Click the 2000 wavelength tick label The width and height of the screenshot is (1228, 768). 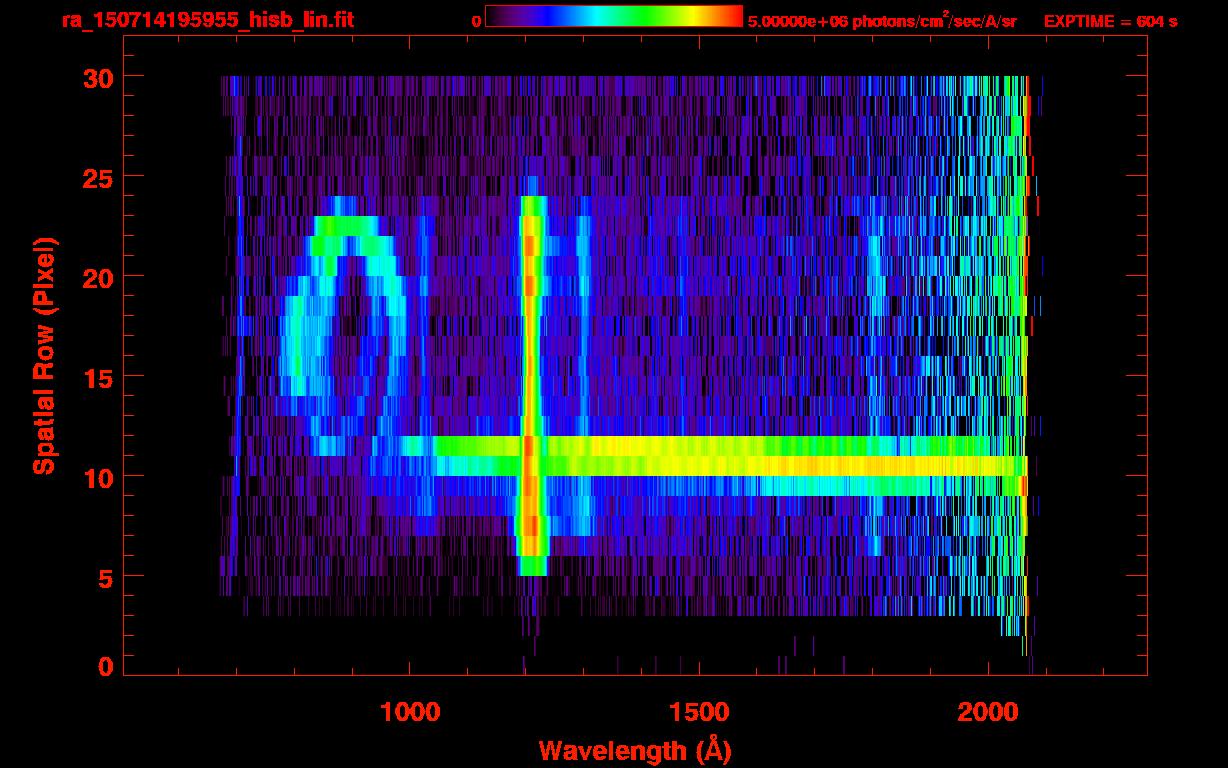(x=988, y=712)
